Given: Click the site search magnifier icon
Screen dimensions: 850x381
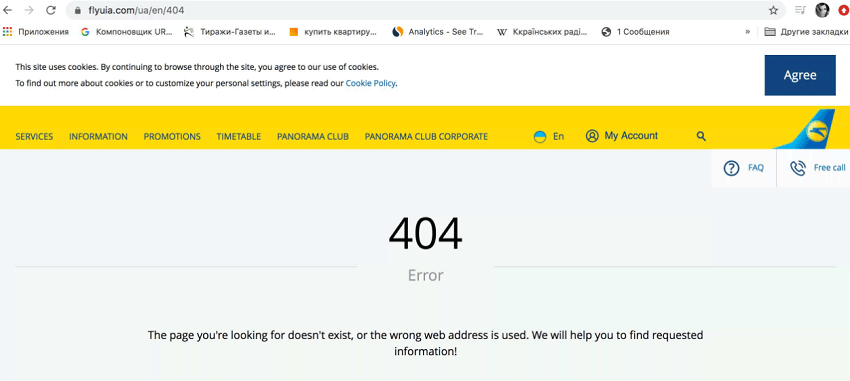Looking at the screenshot, I should point(701,137).
